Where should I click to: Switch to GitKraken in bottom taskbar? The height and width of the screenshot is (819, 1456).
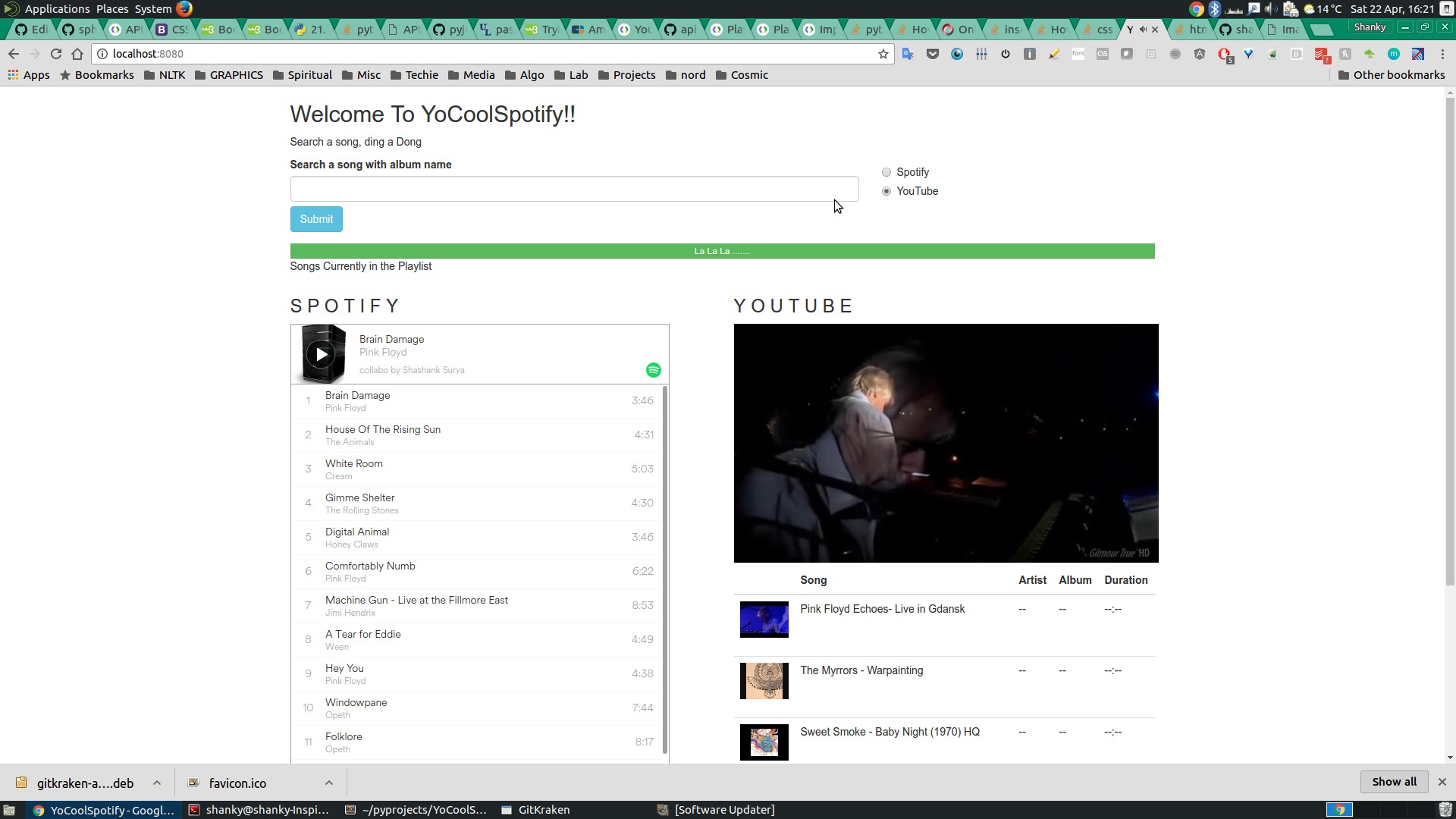pos(535,810)
